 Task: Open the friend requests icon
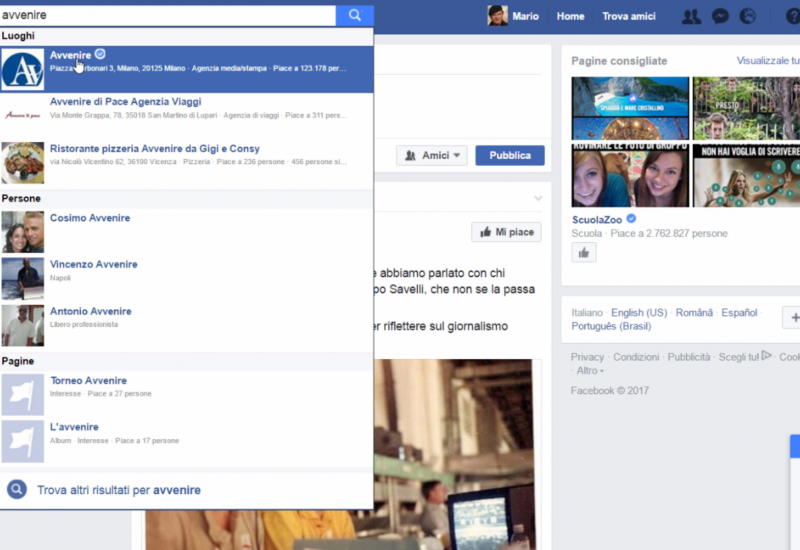tap(691, 16)
